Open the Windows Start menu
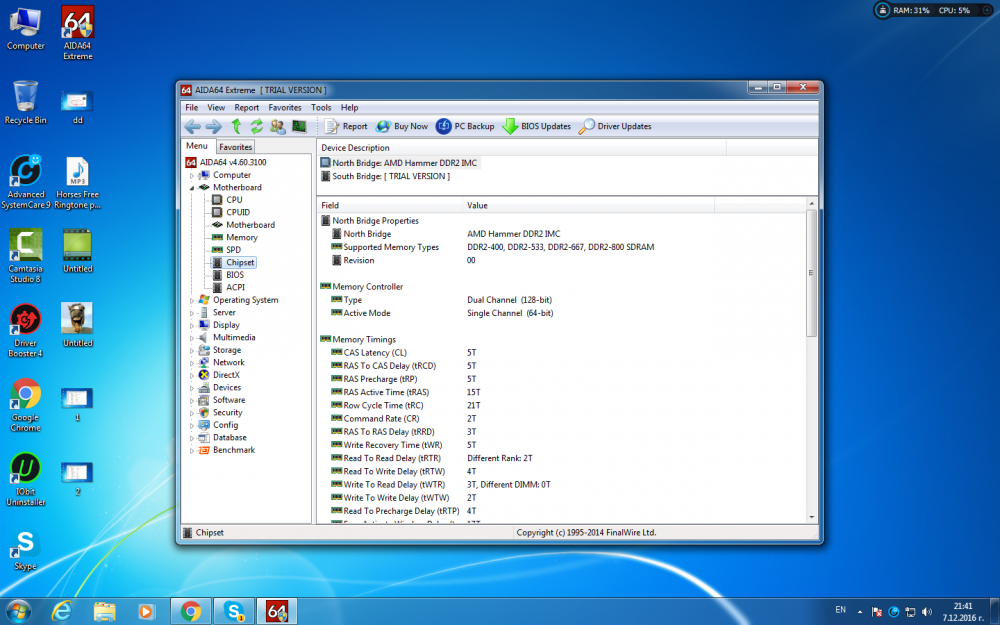This screenshot has width=1000, height=625. 18,612
